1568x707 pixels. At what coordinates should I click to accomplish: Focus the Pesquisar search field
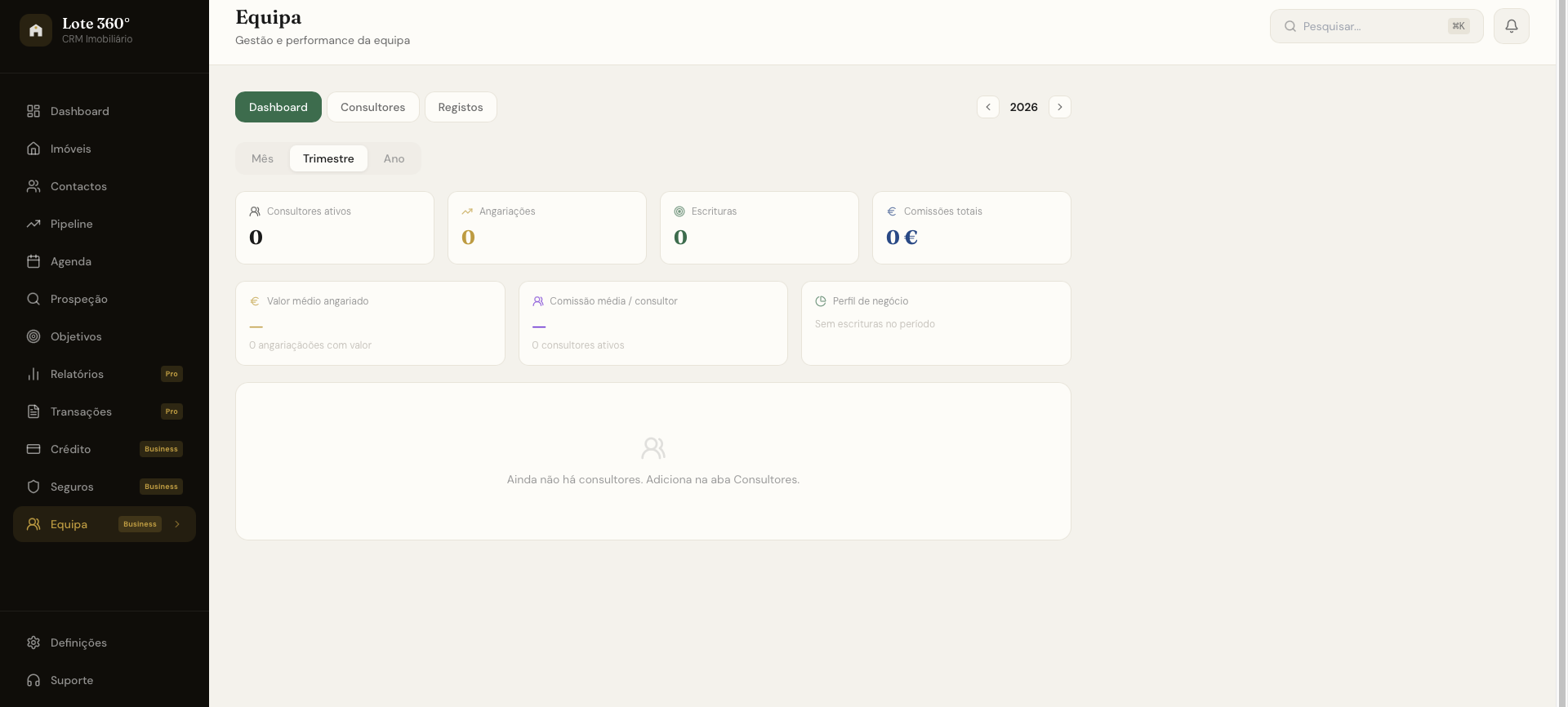(x=1377, y=26)
